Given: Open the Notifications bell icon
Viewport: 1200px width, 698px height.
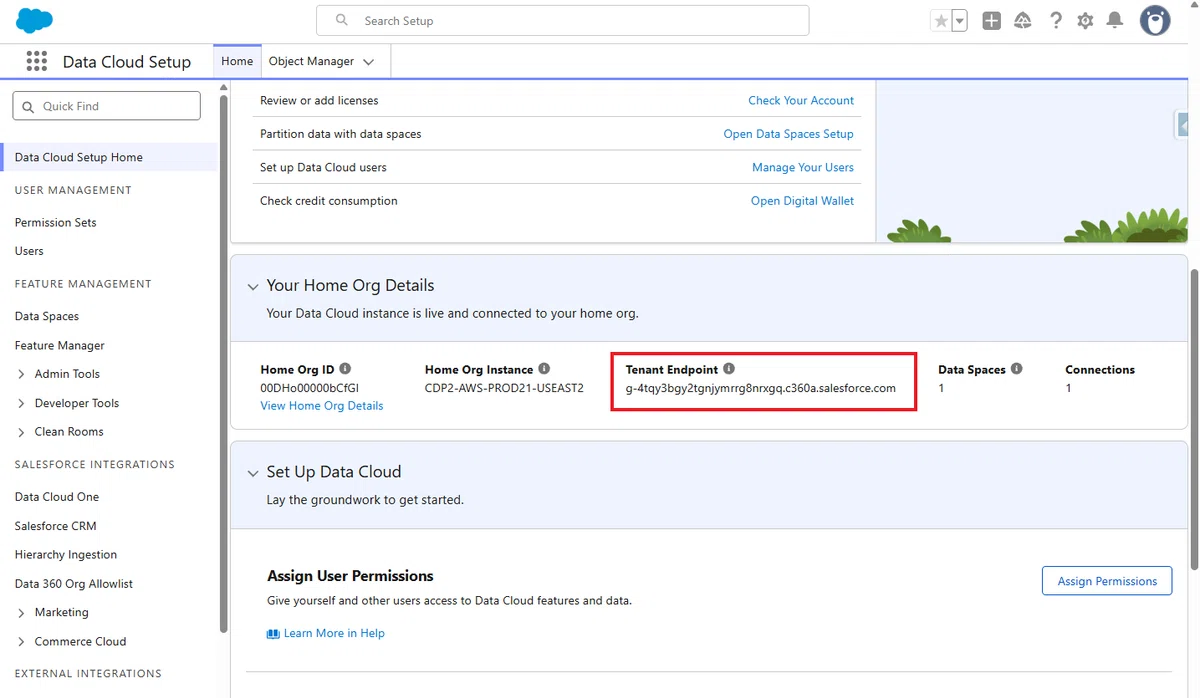Looking at the screenshot, I should point(1115,20).
